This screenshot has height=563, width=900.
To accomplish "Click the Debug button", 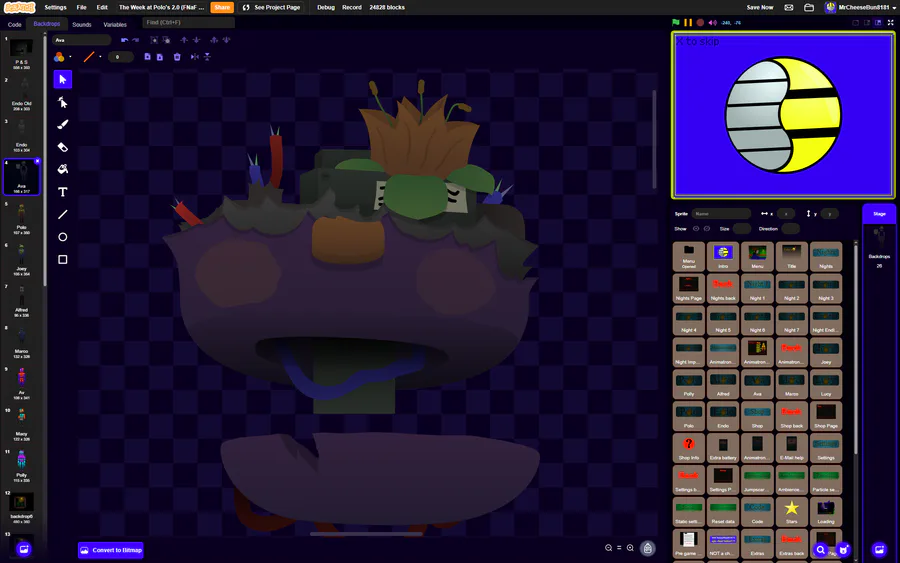I will tap(325, 7).
